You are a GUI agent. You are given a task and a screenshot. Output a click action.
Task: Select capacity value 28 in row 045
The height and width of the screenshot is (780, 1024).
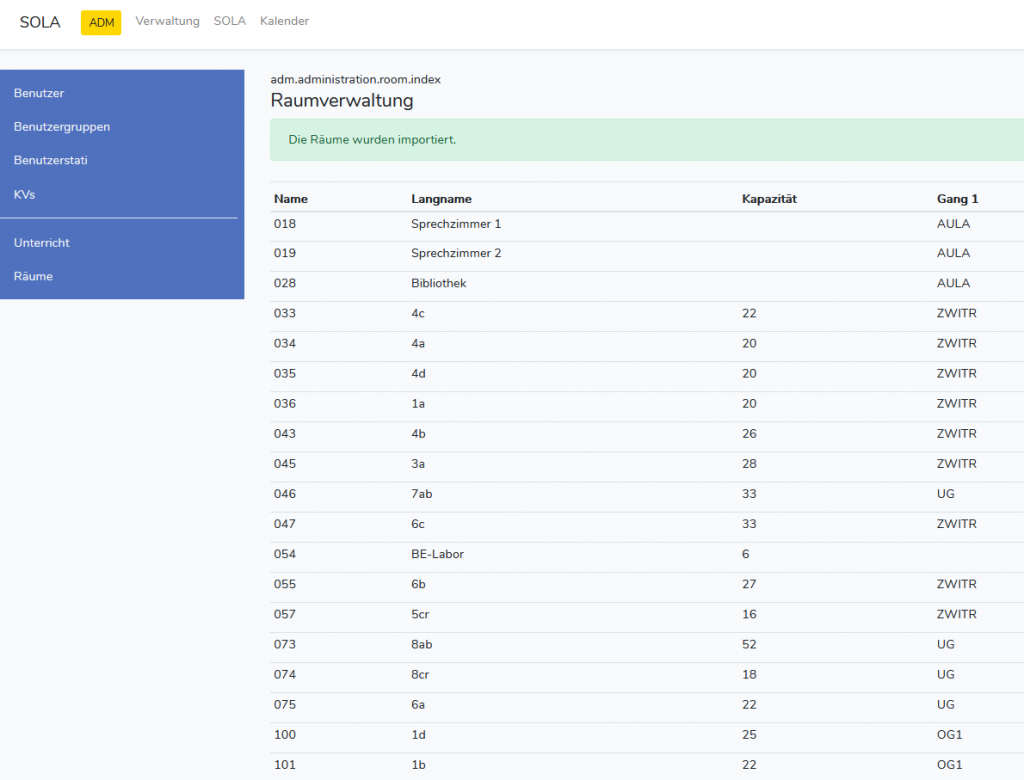point(749,463)
